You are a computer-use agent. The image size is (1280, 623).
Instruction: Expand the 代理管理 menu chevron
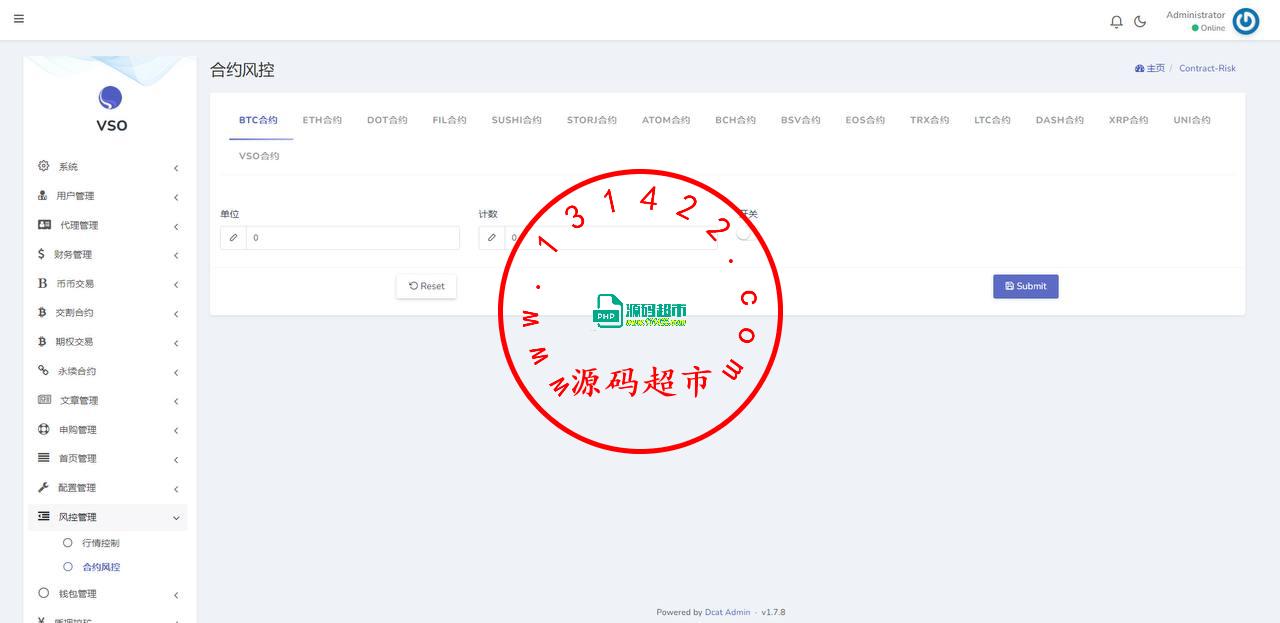point(176,226)
